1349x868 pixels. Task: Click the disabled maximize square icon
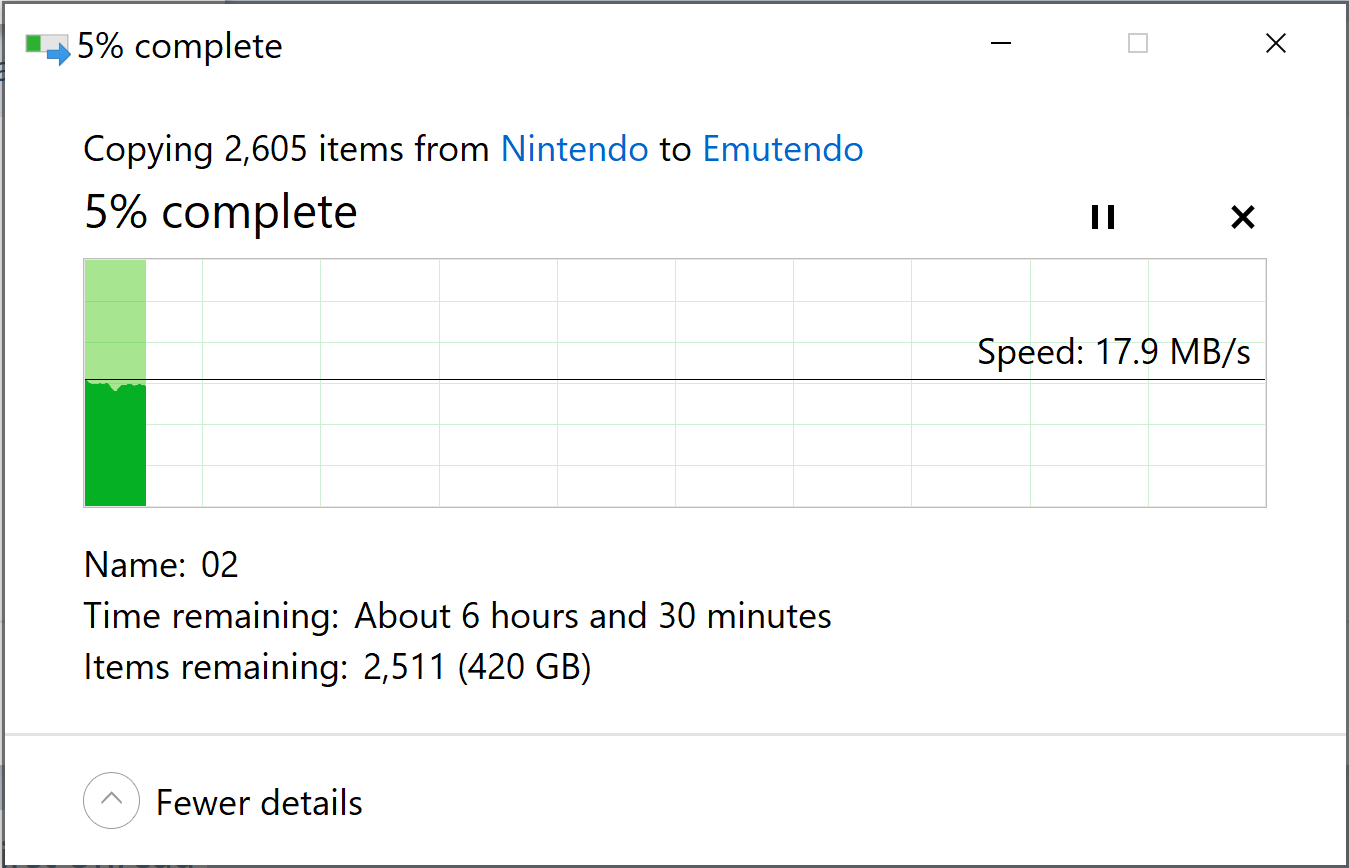[1138, 44]
